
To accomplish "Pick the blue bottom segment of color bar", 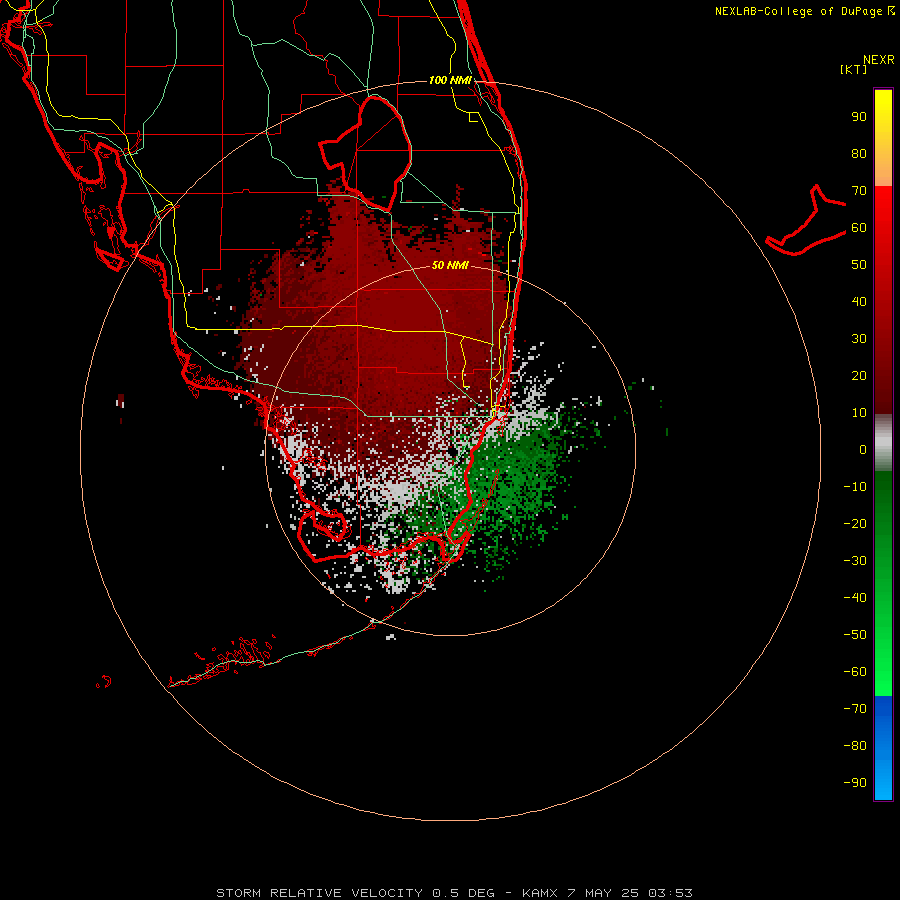I will 883,748.
